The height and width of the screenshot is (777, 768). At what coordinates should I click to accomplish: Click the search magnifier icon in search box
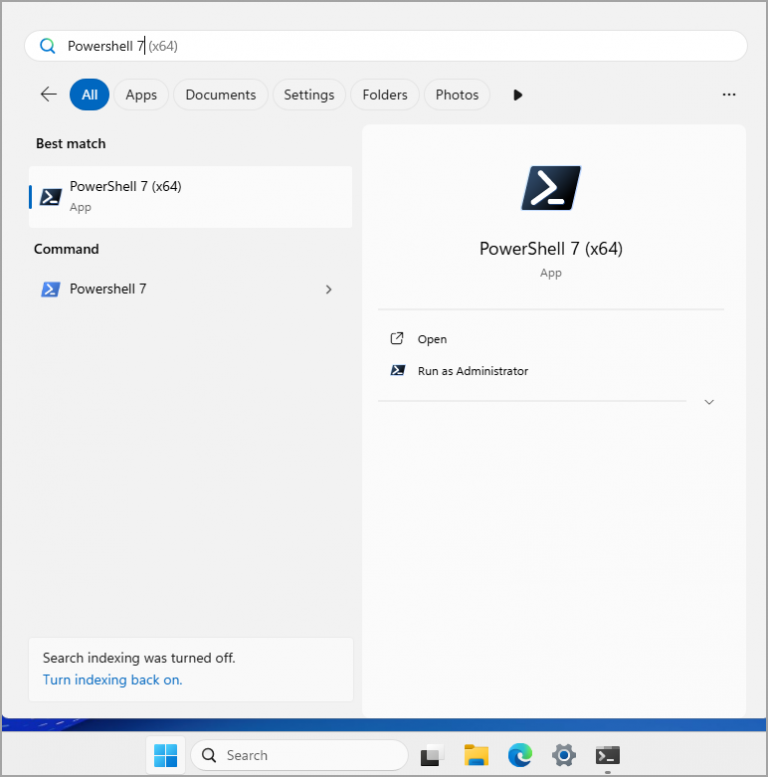(48, 46)
